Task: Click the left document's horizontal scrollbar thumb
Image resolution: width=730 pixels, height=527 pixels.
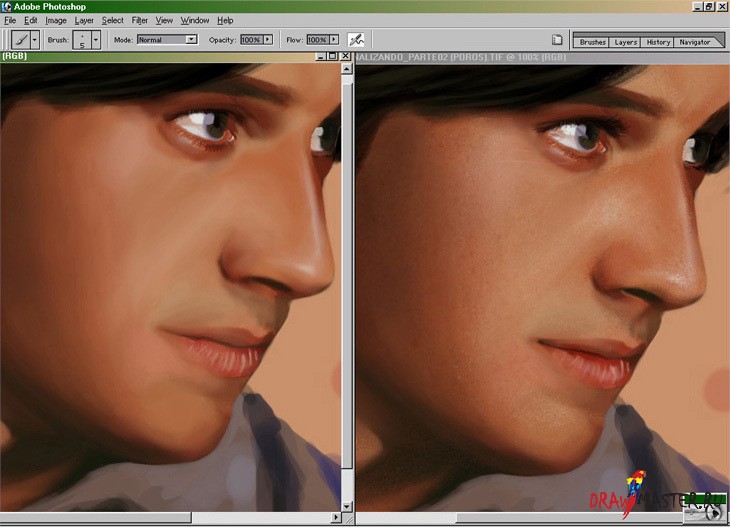Action: tap(96, 517)
